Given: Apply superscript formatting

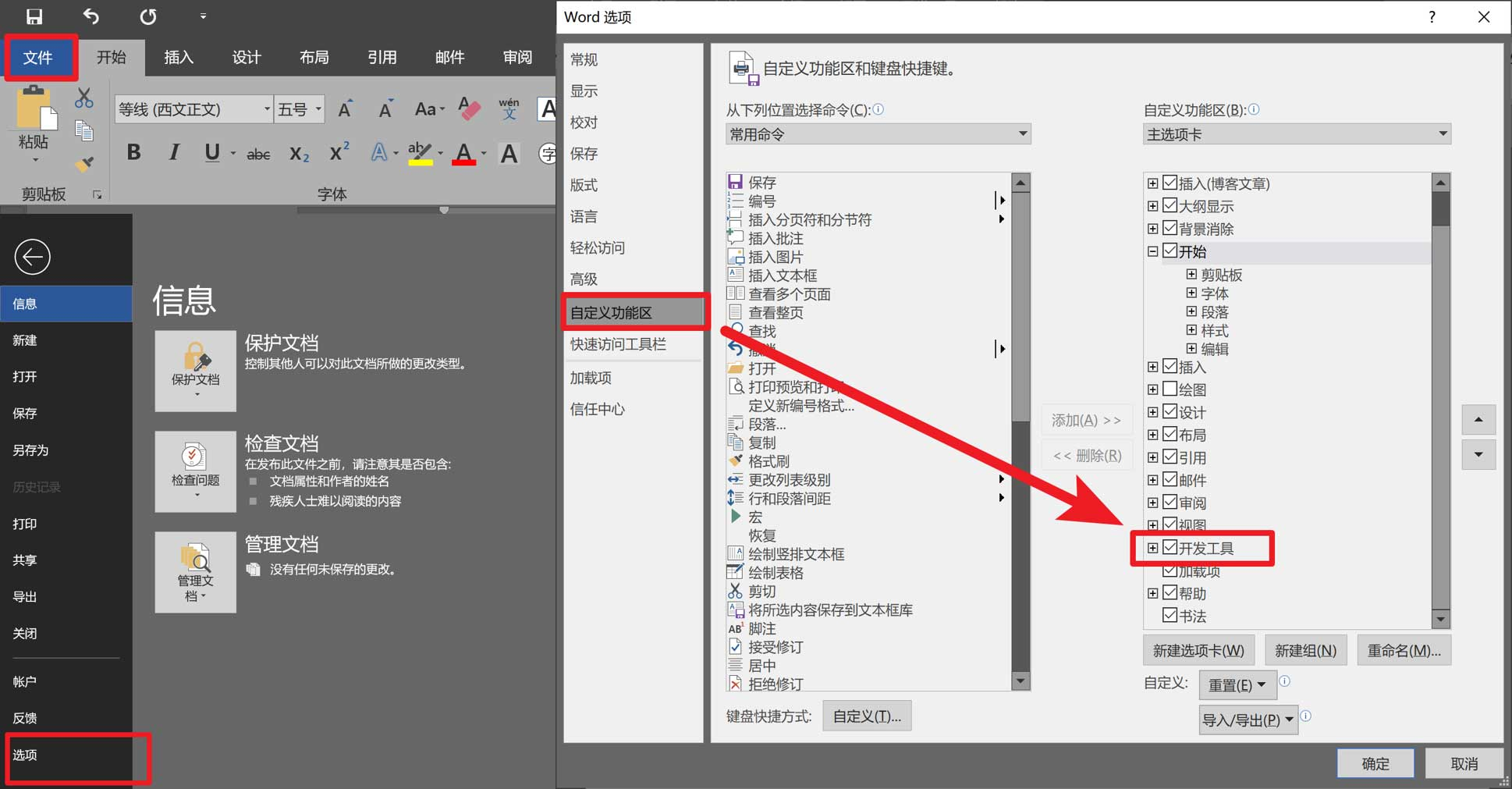Looking at the screenshot, I should [339, 151].
